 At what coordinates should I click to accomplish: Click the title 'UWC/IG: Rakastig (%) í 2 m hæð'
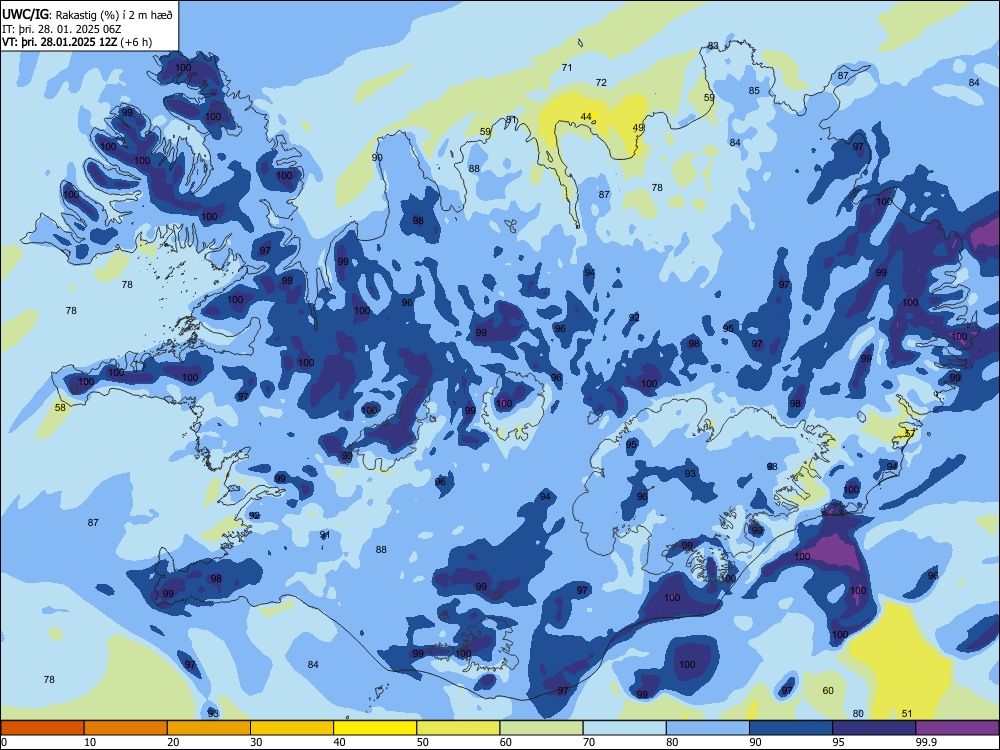tap(87, 13)
